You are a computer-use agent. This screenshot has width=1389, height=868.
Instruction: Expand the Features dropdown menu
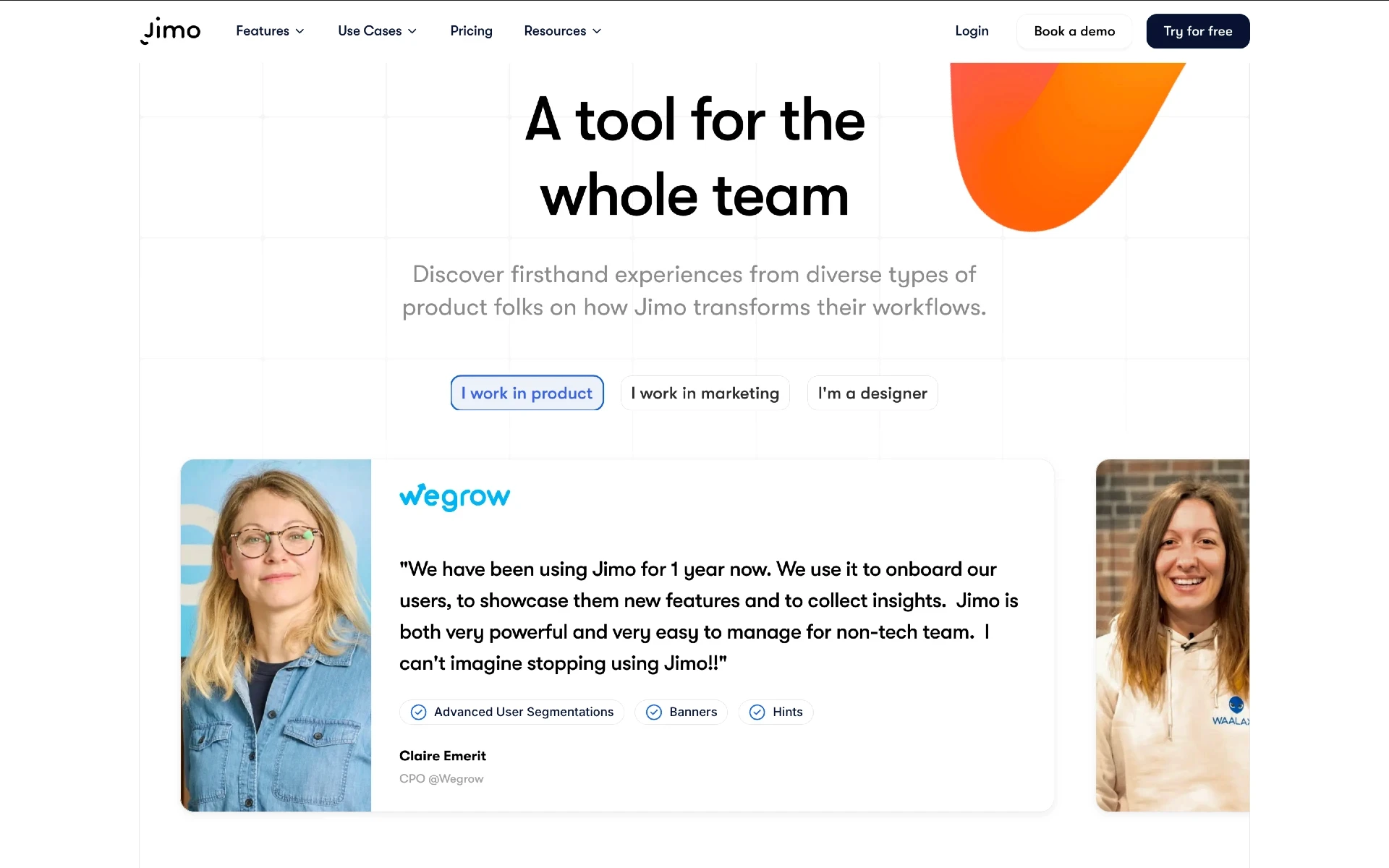click(x=270, y=31)
